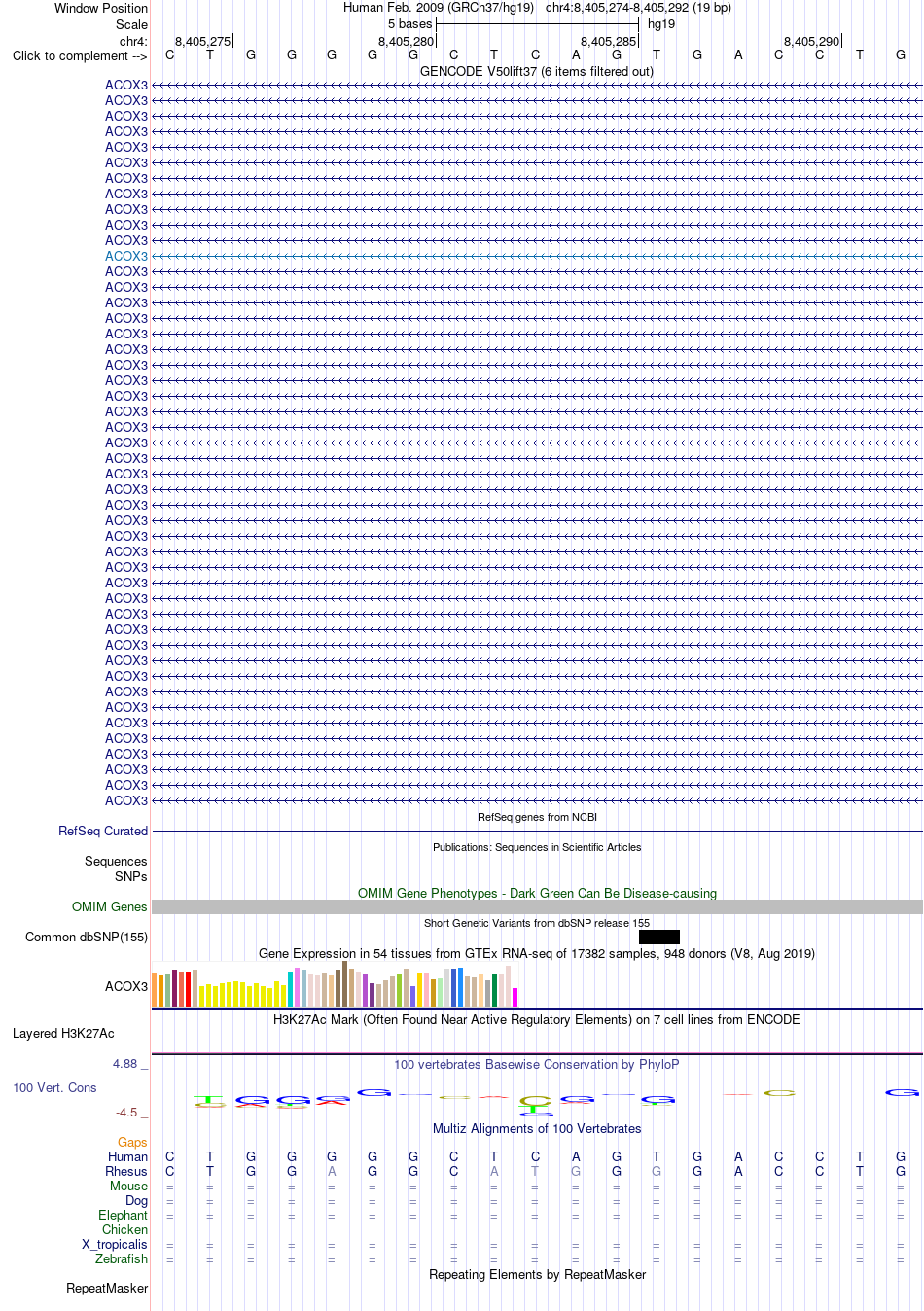The width and height of the screenshot is (924, 1311).
Task: Click the RepeatMasker track label
Action: coord(107,1288)
